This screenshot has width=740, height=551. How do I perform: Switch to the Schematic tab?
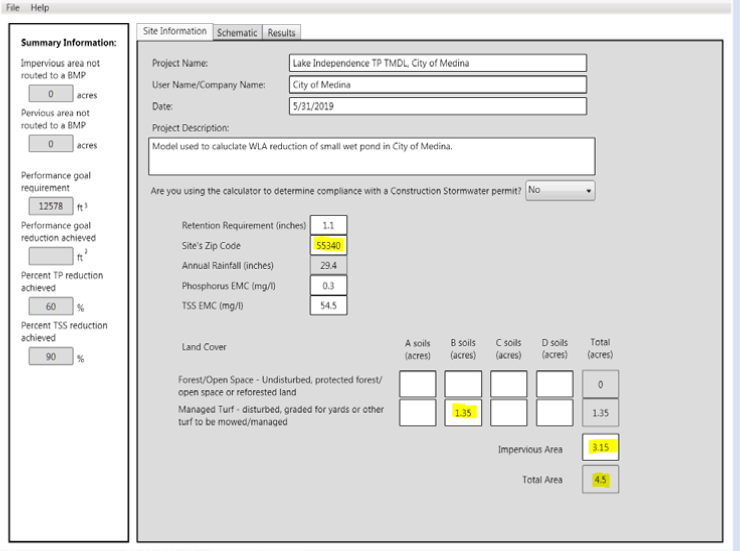(238, 33)
